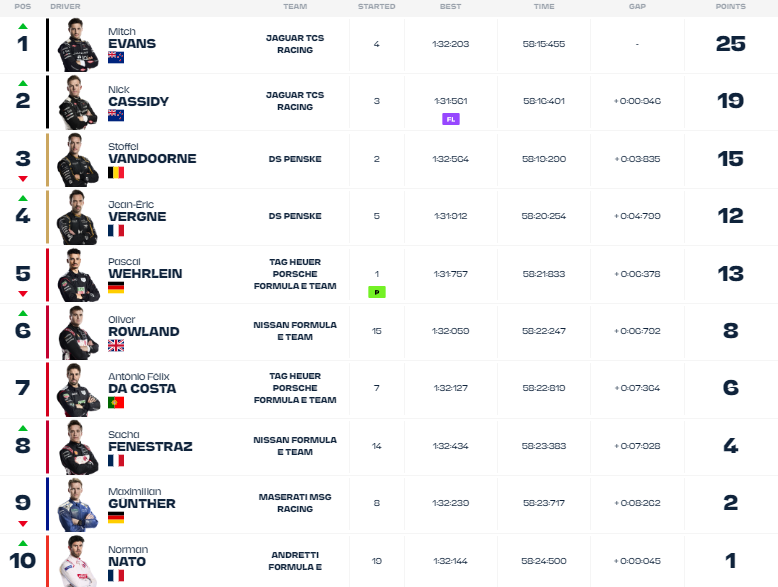Open Jean-Eric Vergne driver name link
Image resolution: width=778 pixels, height=587 pixels.
[x=137, y=211]
